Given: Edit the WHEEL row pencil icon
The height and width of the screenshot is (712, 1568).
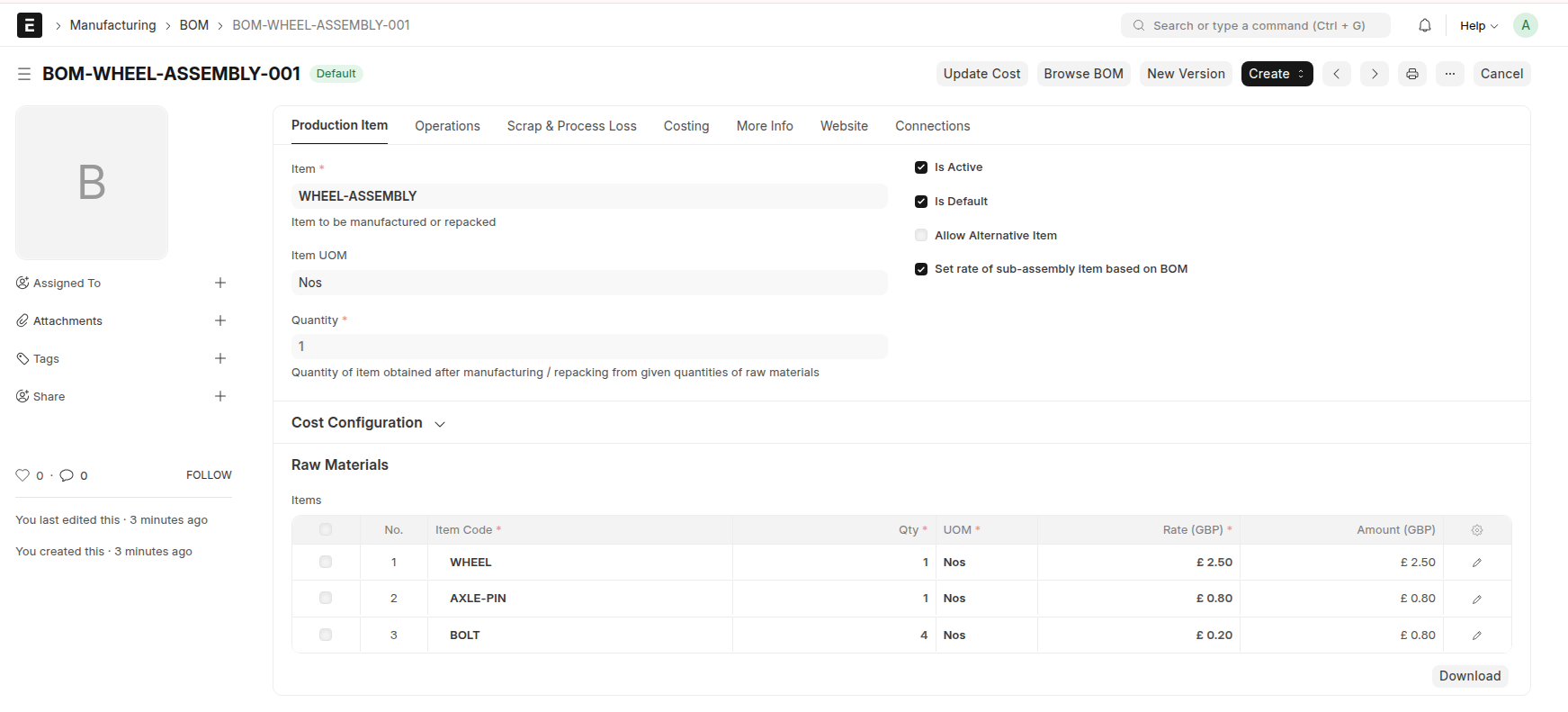Looking at the screenshot, I should point(1476,563).
